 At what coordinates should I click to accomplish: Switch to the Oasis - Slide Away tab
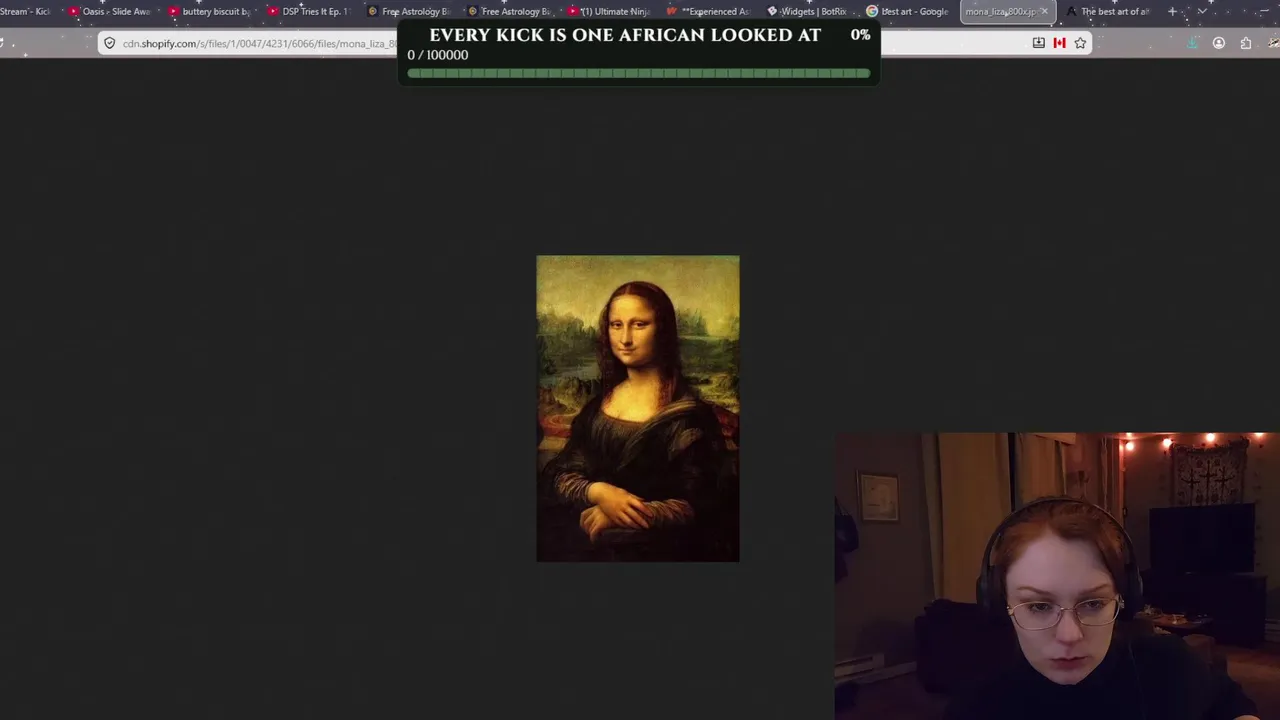110,11
